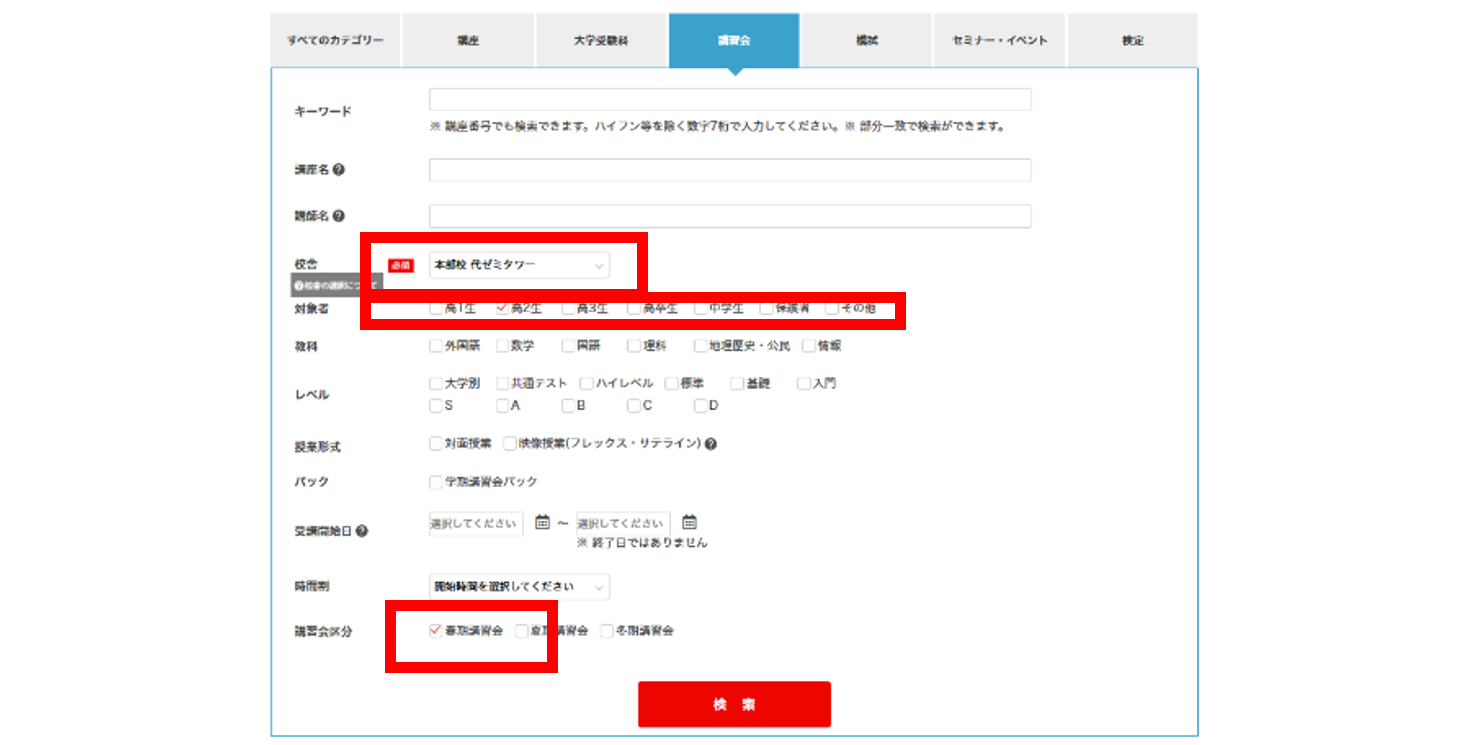Open the セミナー・イベント tab
Screen dimensions: 1474x745
tap(999, 41)
